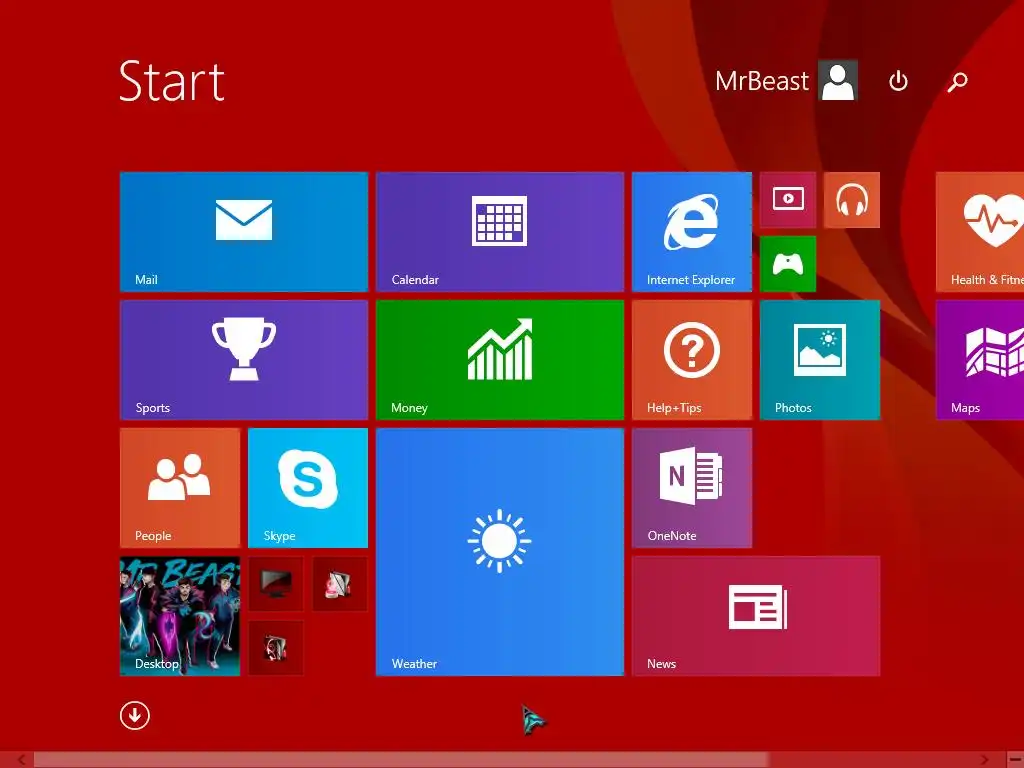Click the MrBeast user avatar picture
The width and height of the screenshot is (1024, 768).
click(x=838, y=81)
